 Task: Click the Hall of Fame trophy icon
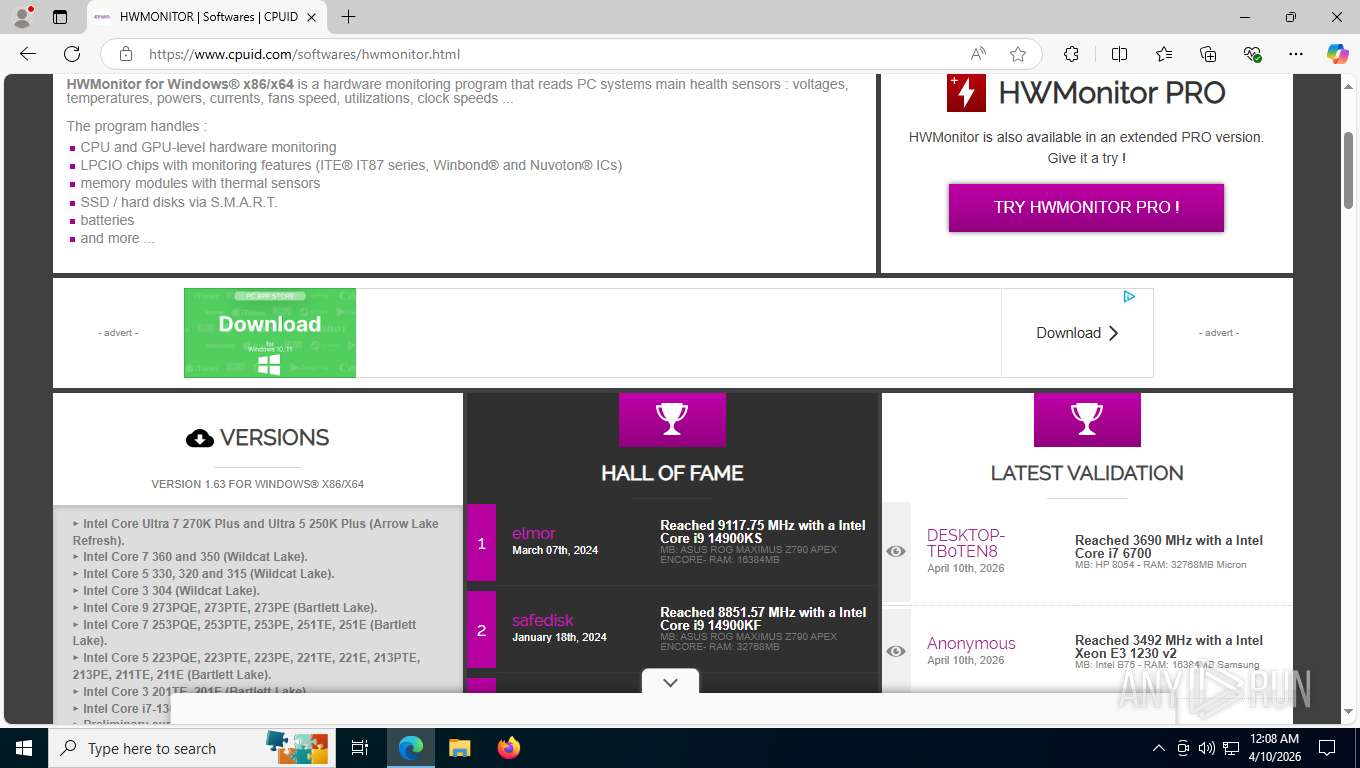coord(672,419)
